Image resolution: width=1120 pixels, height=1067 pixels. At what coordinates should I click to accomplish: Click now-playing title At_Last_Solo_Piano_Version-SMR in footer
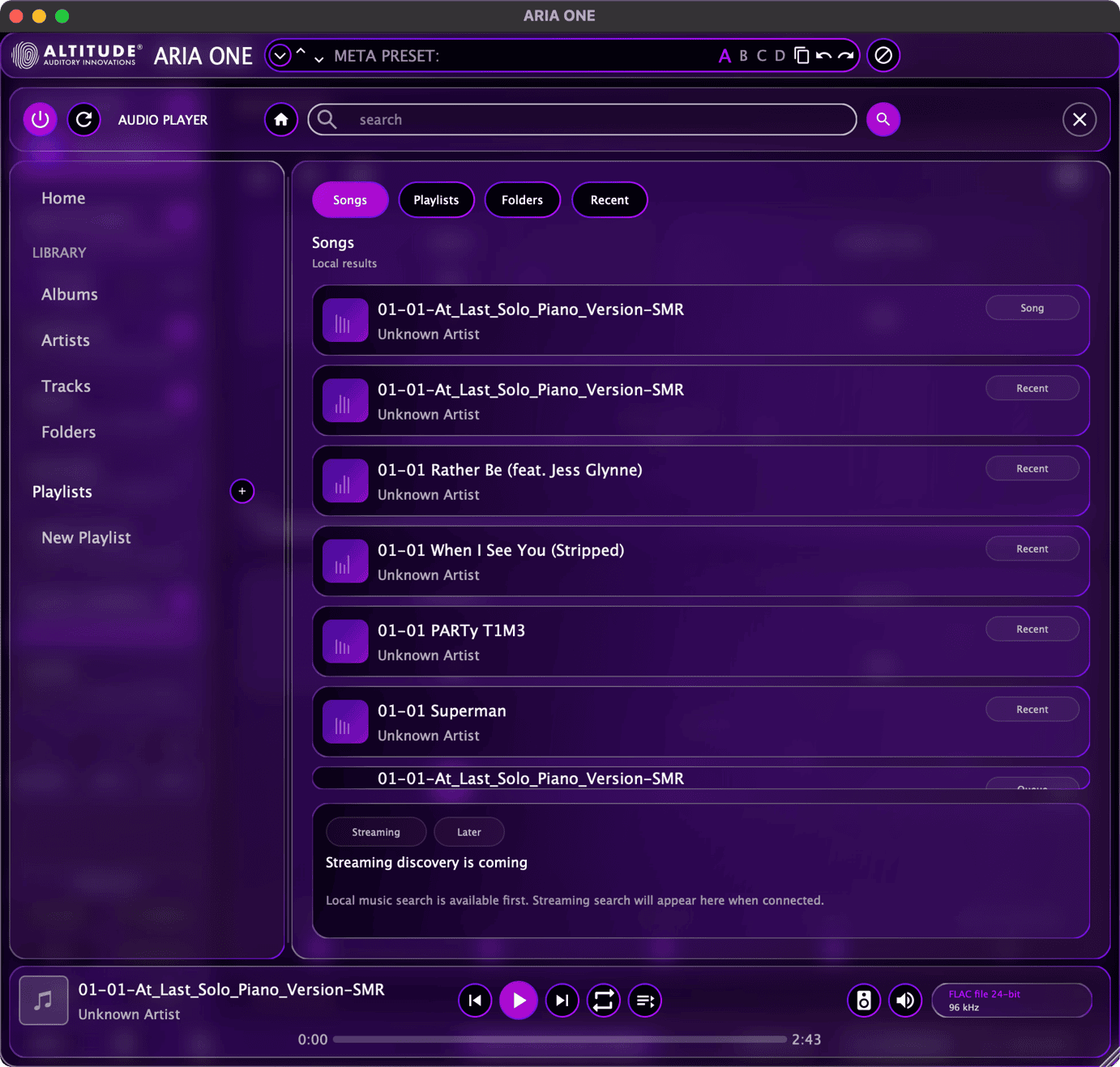pos(231,989)
